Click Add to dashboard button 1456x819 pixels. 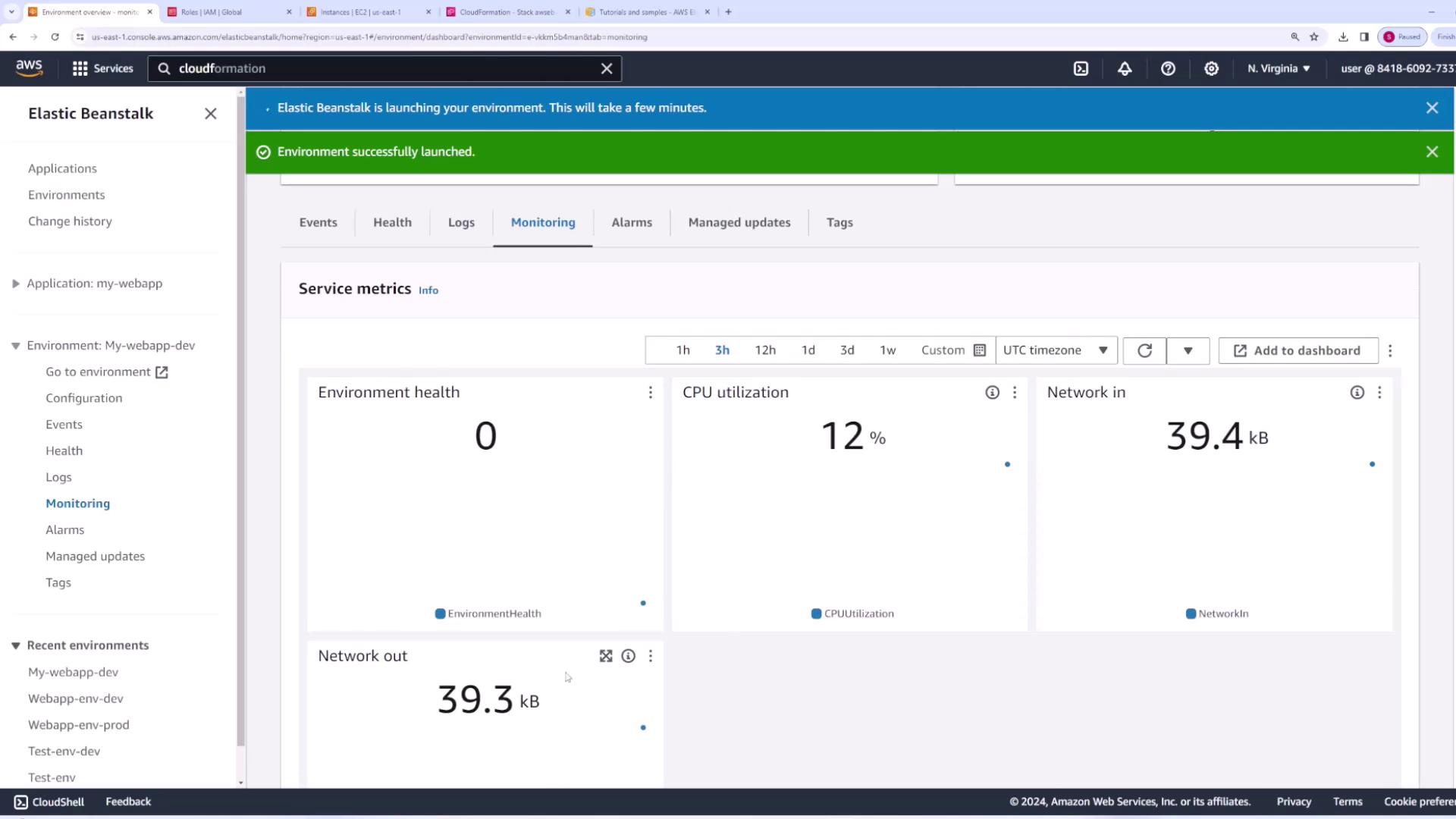(1298, 350)
